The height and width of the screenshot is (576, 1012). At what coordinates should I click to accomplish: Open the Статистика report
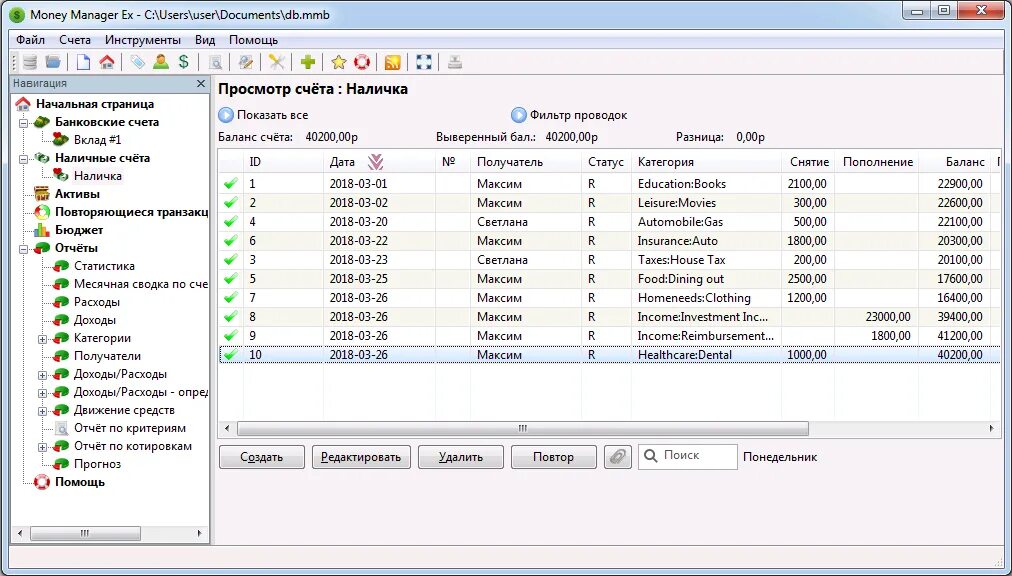tap(105, 266)
